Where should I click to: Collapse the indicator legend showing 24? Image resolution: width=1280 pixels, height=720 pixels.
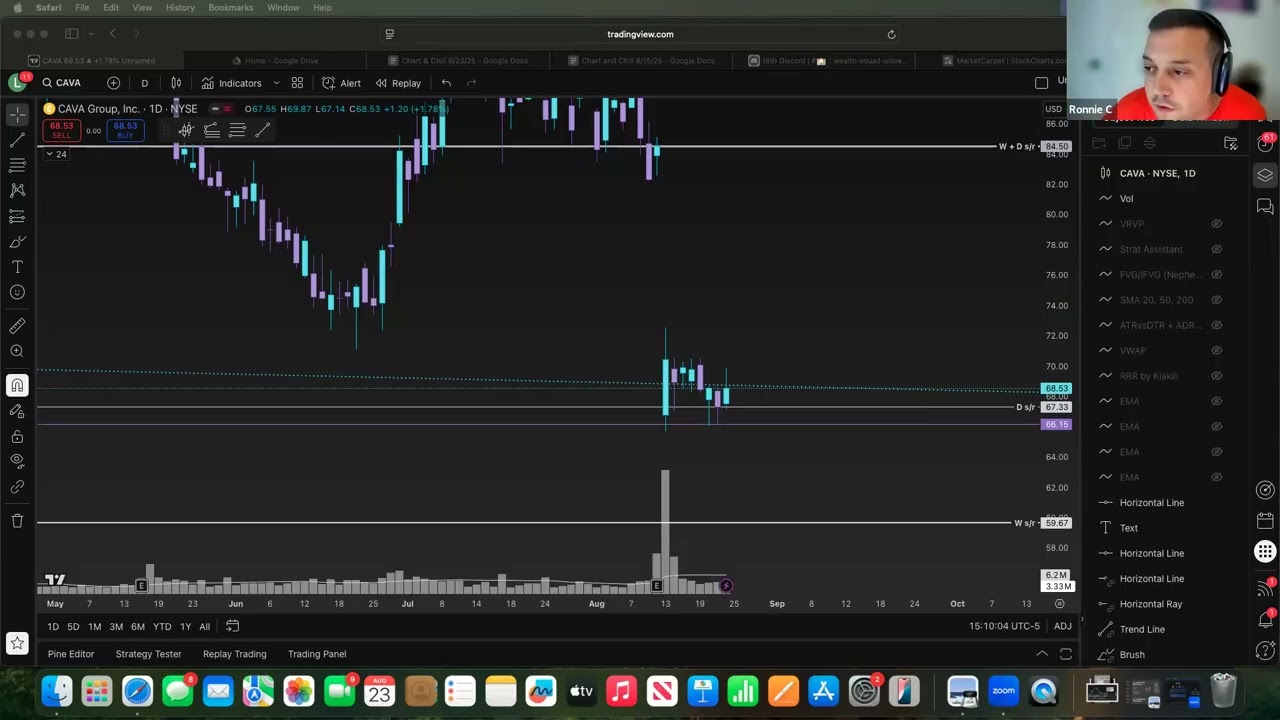[55, 154]
